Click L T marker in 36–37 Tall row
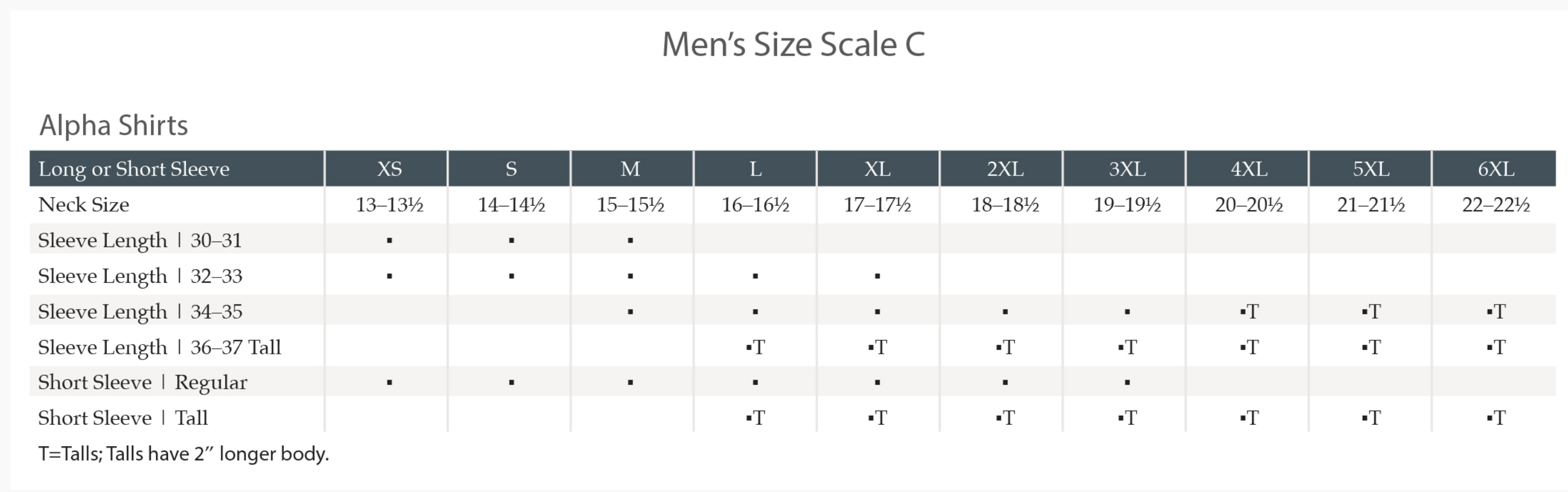The height and width of the screenshot is (492, 1568). [755, 347]
